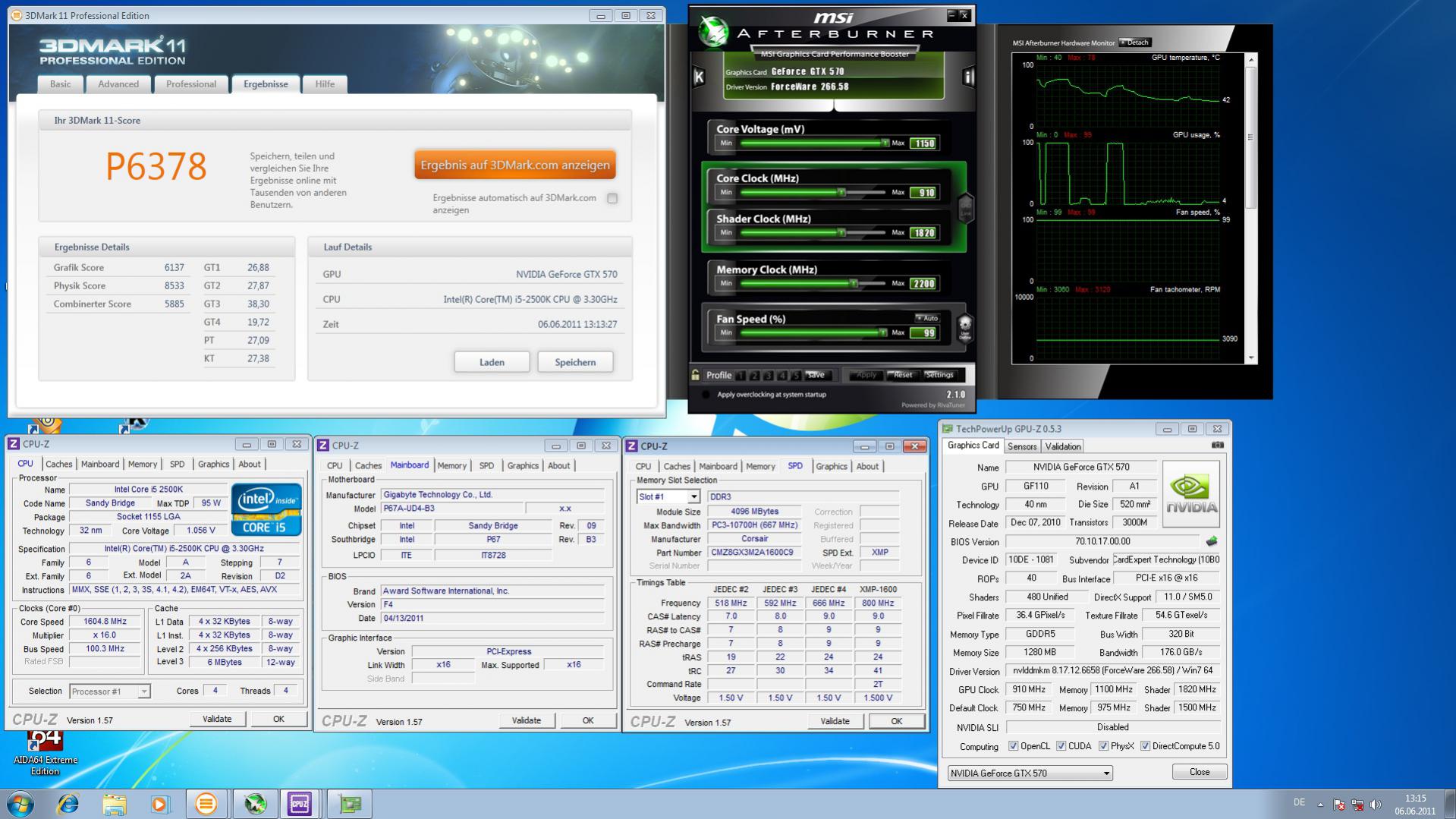Click the Afterburner Settings button
The width and height of the screenshot is (1456, 819).
click(x=939, y=375)
